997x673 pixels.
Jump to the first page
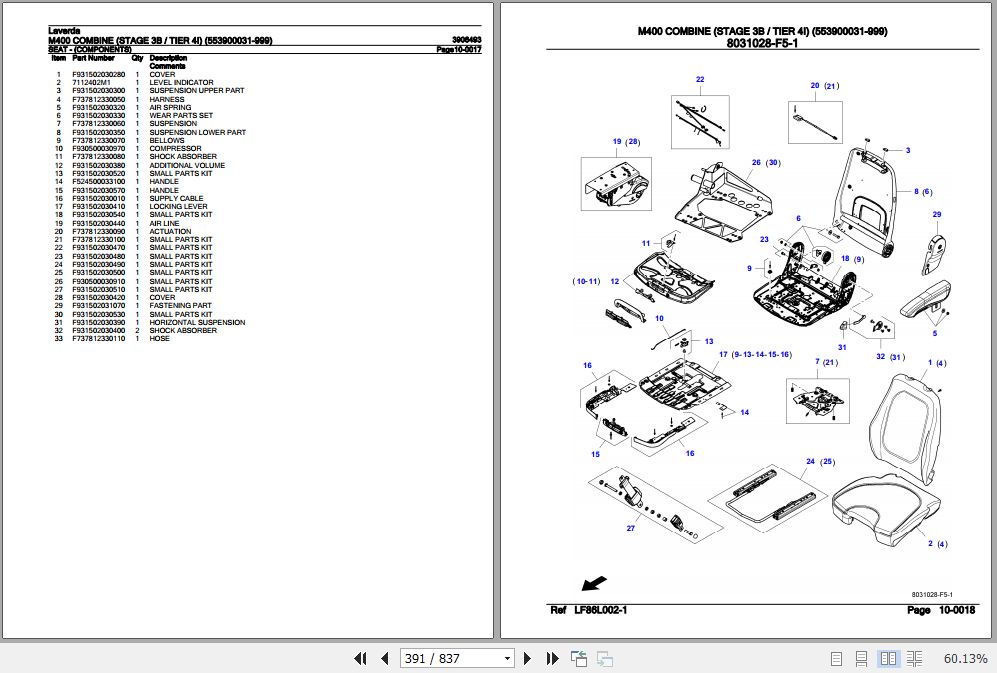pos(361,658)
